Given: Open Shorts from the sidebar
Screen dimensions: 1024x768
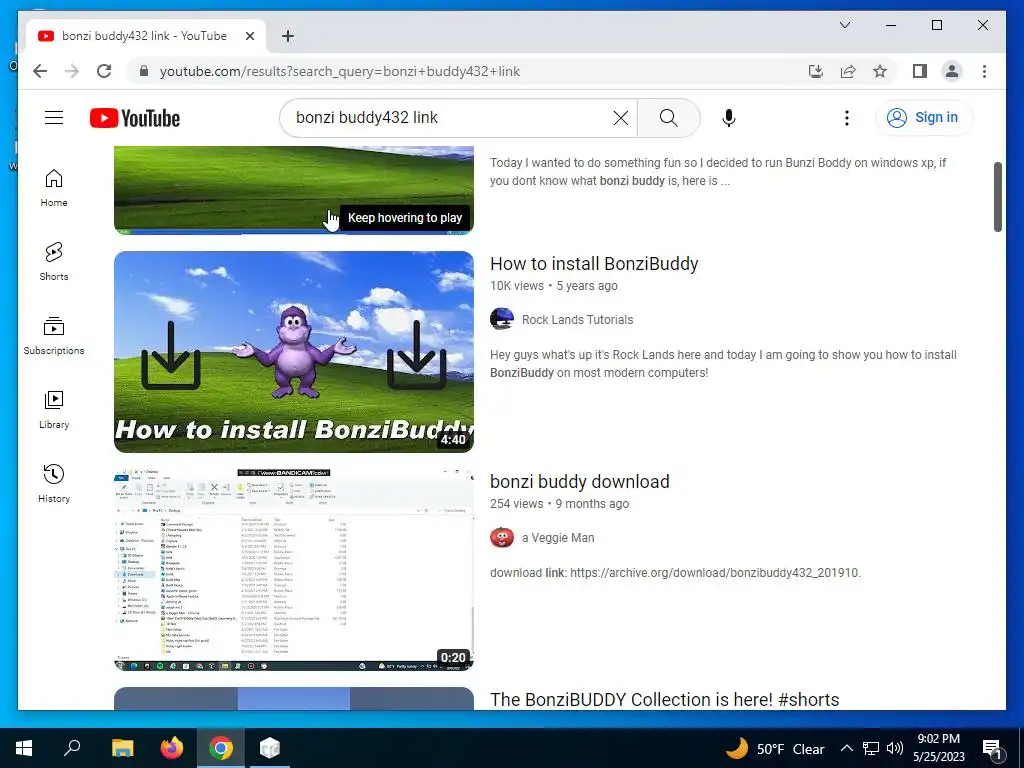Looking at the screenshot, I should [54, 262].
